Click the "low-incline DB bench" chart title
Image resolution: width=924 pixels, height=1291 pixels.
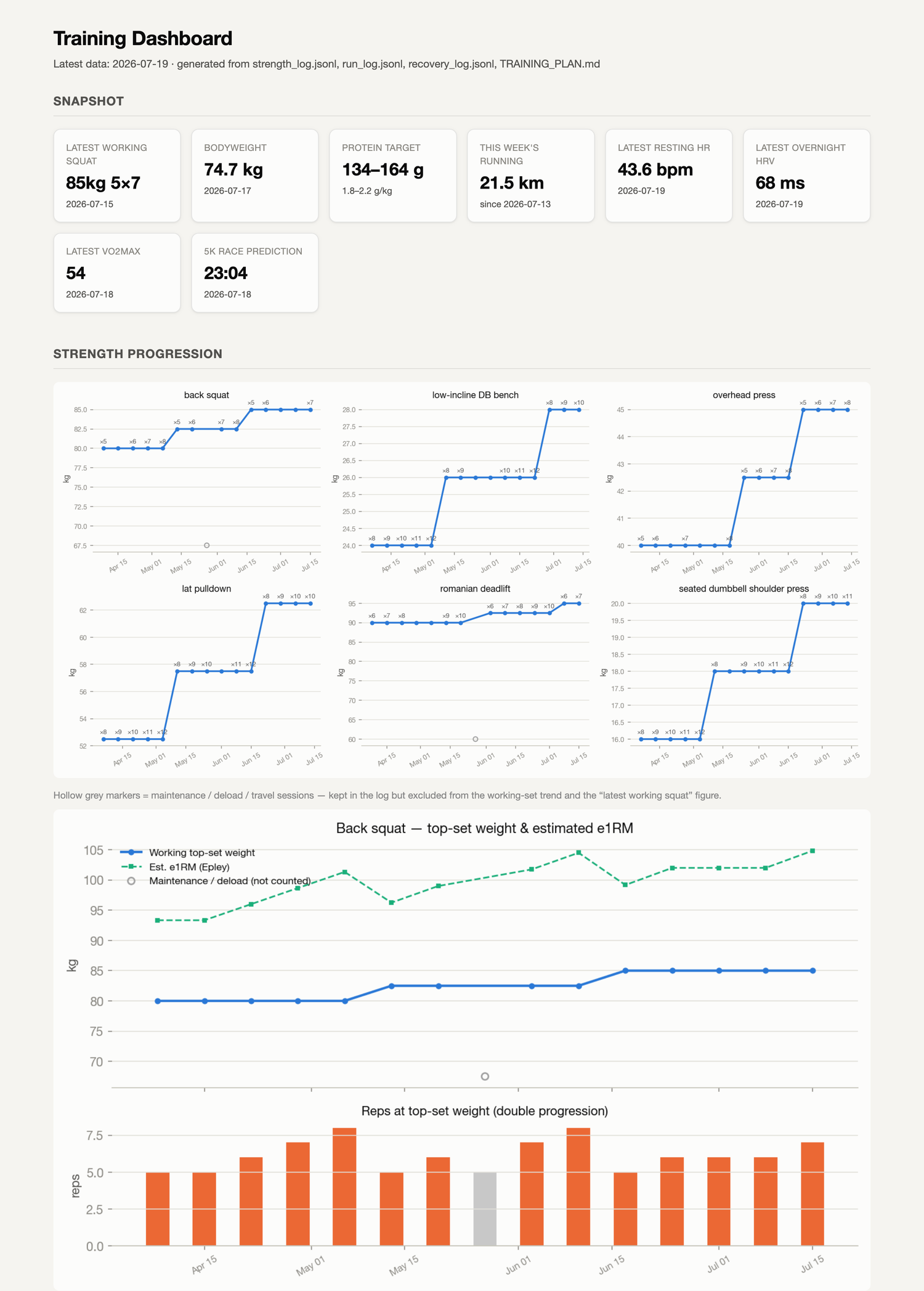476,395
